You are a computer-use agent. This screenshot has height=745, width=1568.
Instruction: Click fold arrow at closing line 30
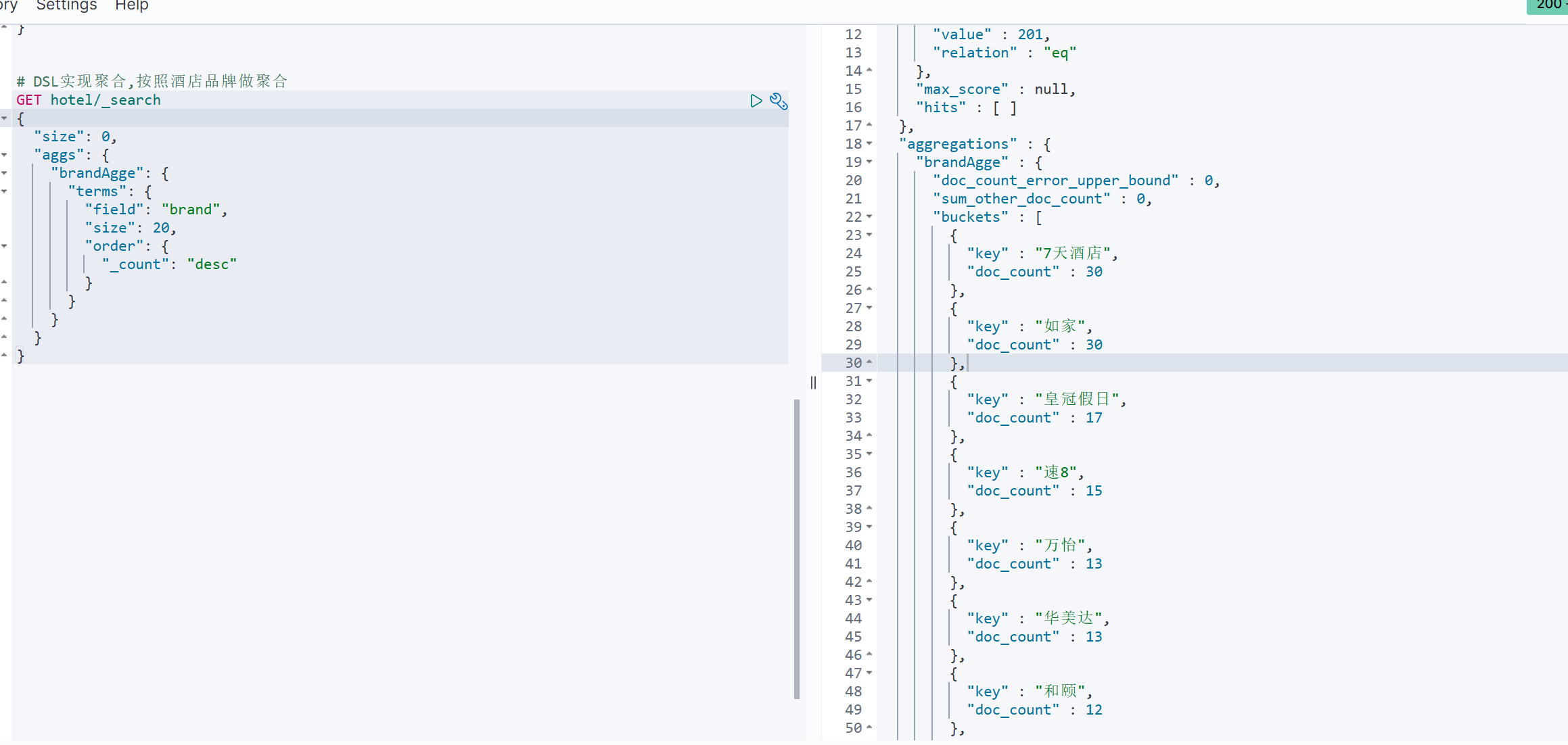(x=869, y=362)
